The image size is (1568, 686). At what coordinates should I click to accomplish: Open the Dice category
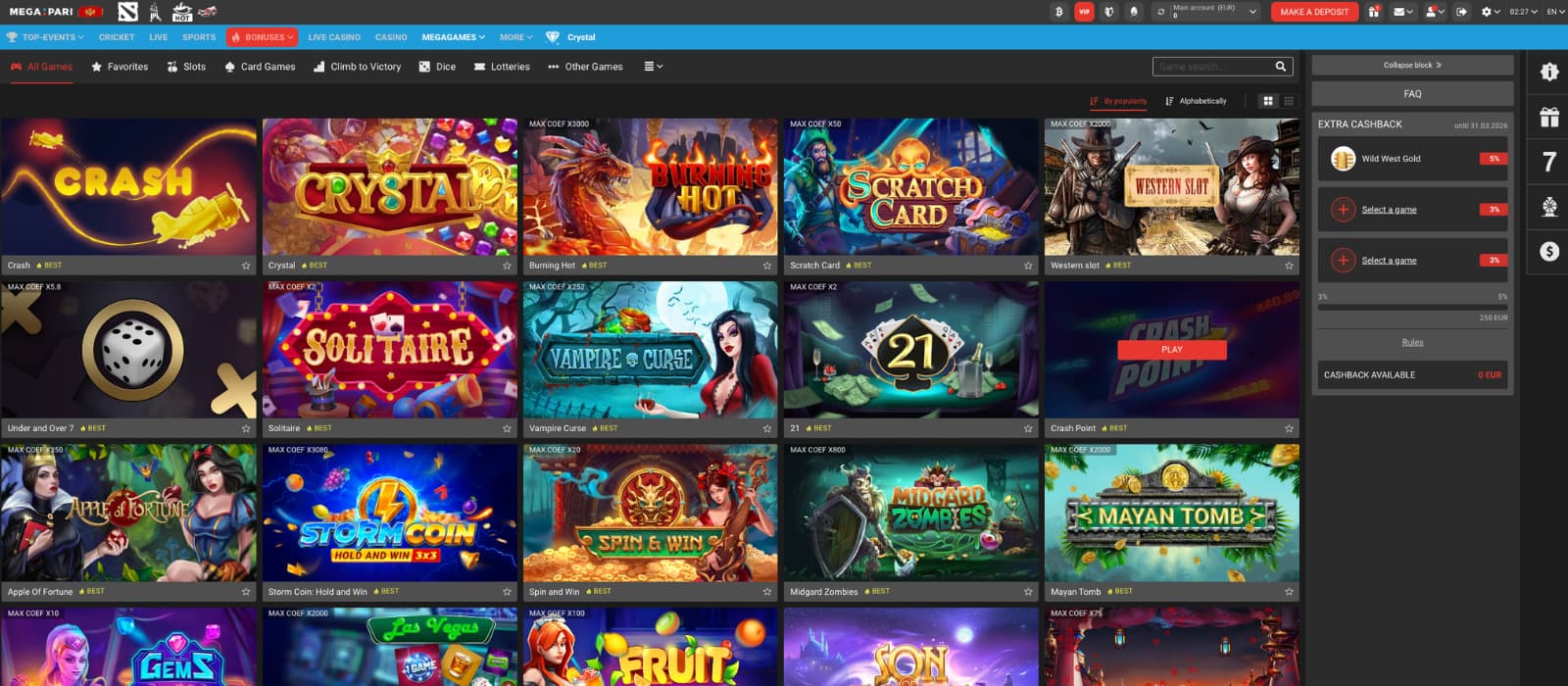tap(437, 67)
